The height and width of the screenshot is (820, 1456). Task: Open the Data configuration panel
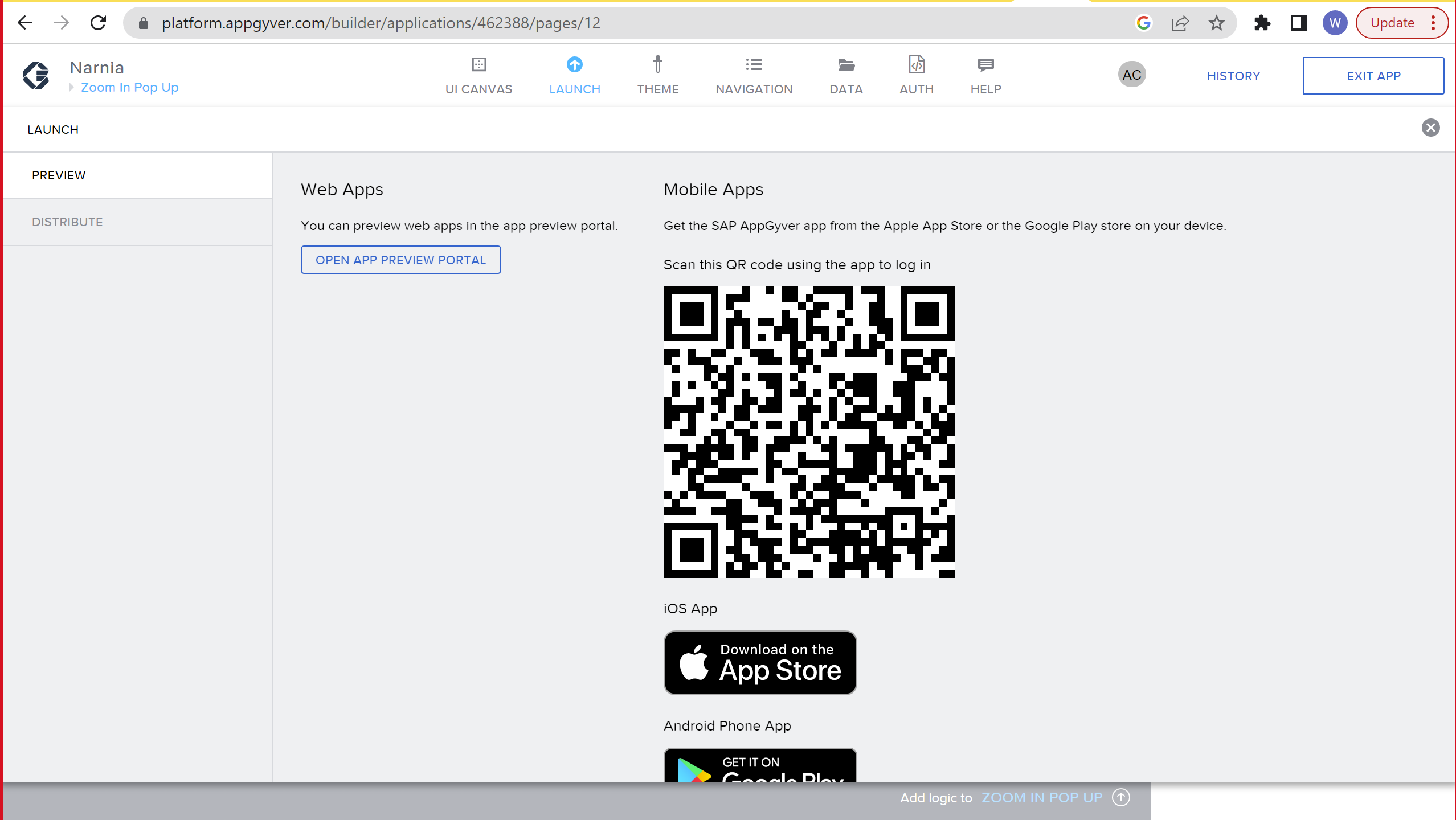[x=845, y=75]
